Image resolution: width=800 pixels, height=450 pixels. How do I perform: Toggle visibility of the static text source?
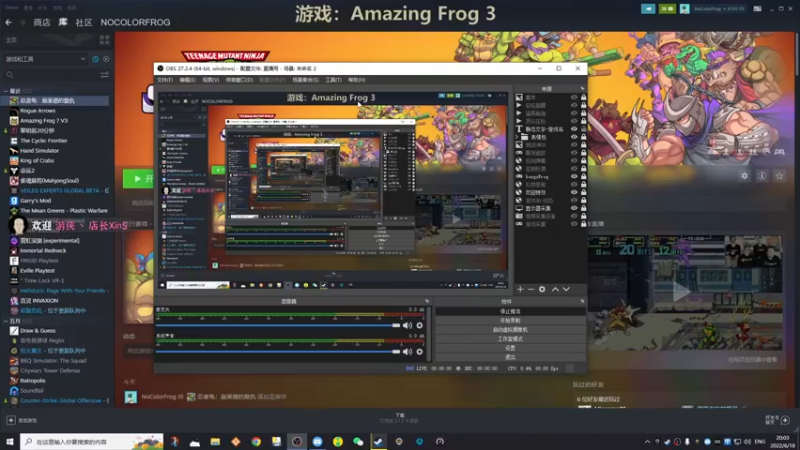pyautogui.click(x=574, y=129)
